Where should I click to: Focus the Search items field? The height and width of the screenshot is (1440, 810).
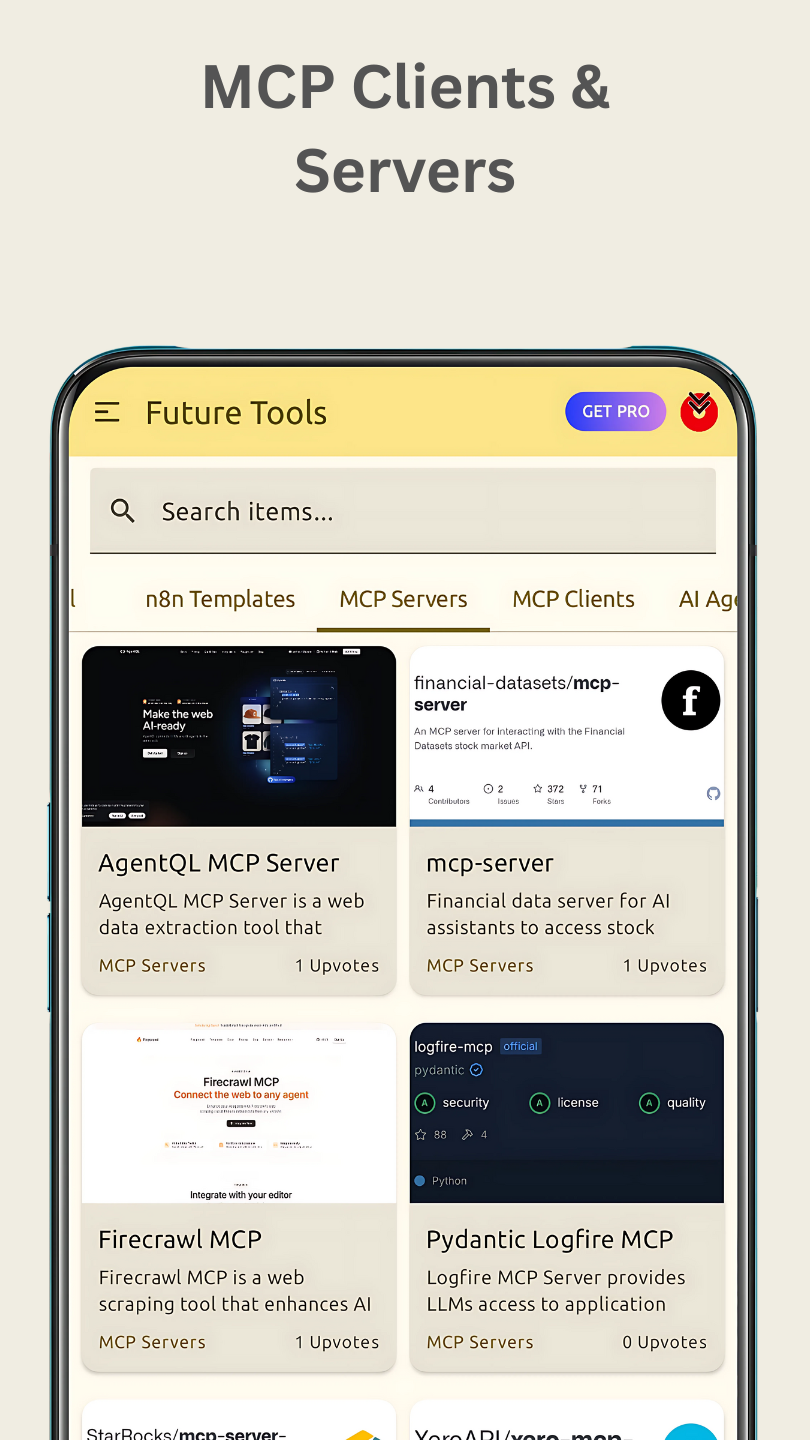point(403,511)
